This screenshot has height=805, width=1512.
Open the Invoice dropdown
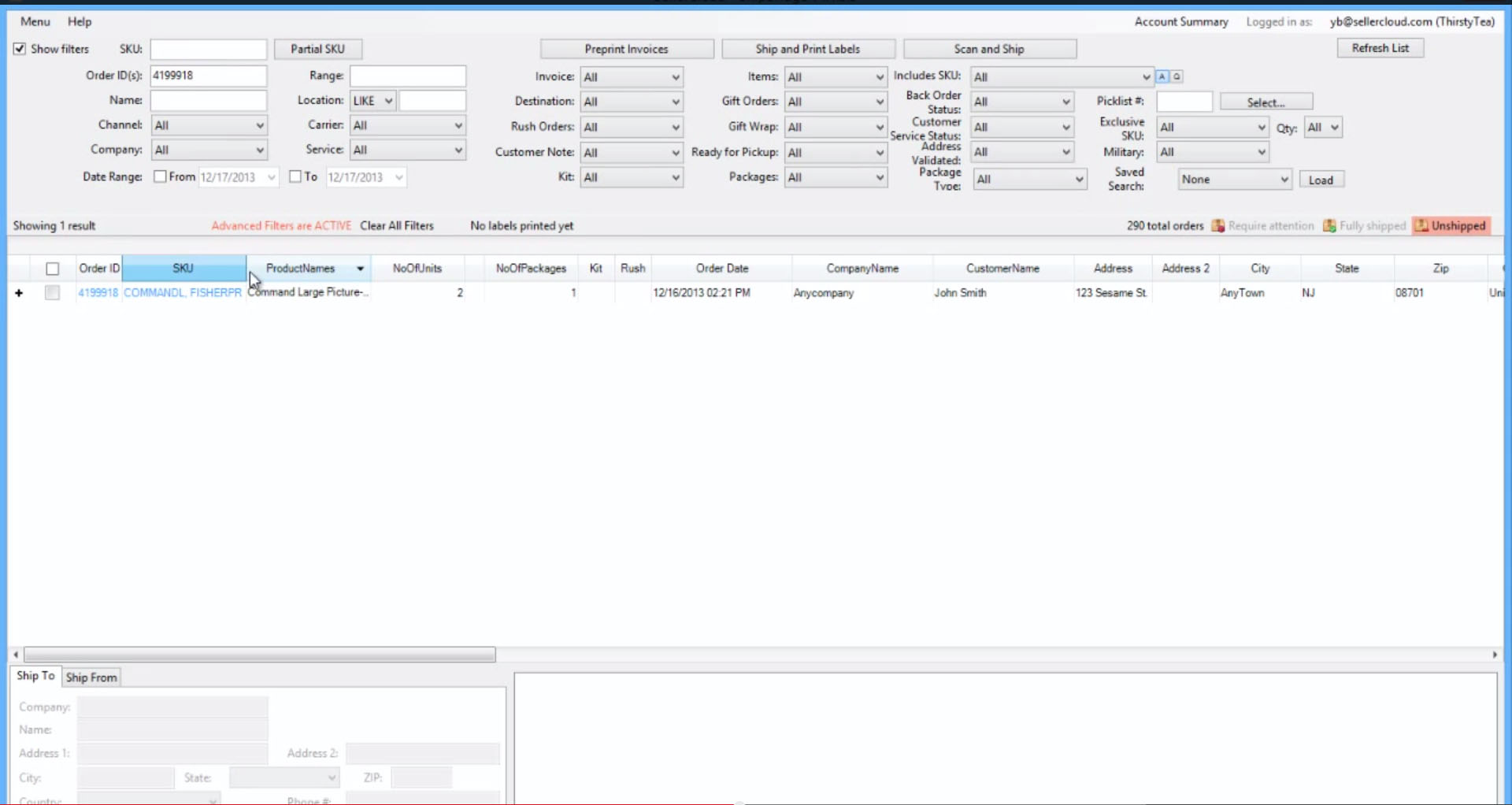632,77
